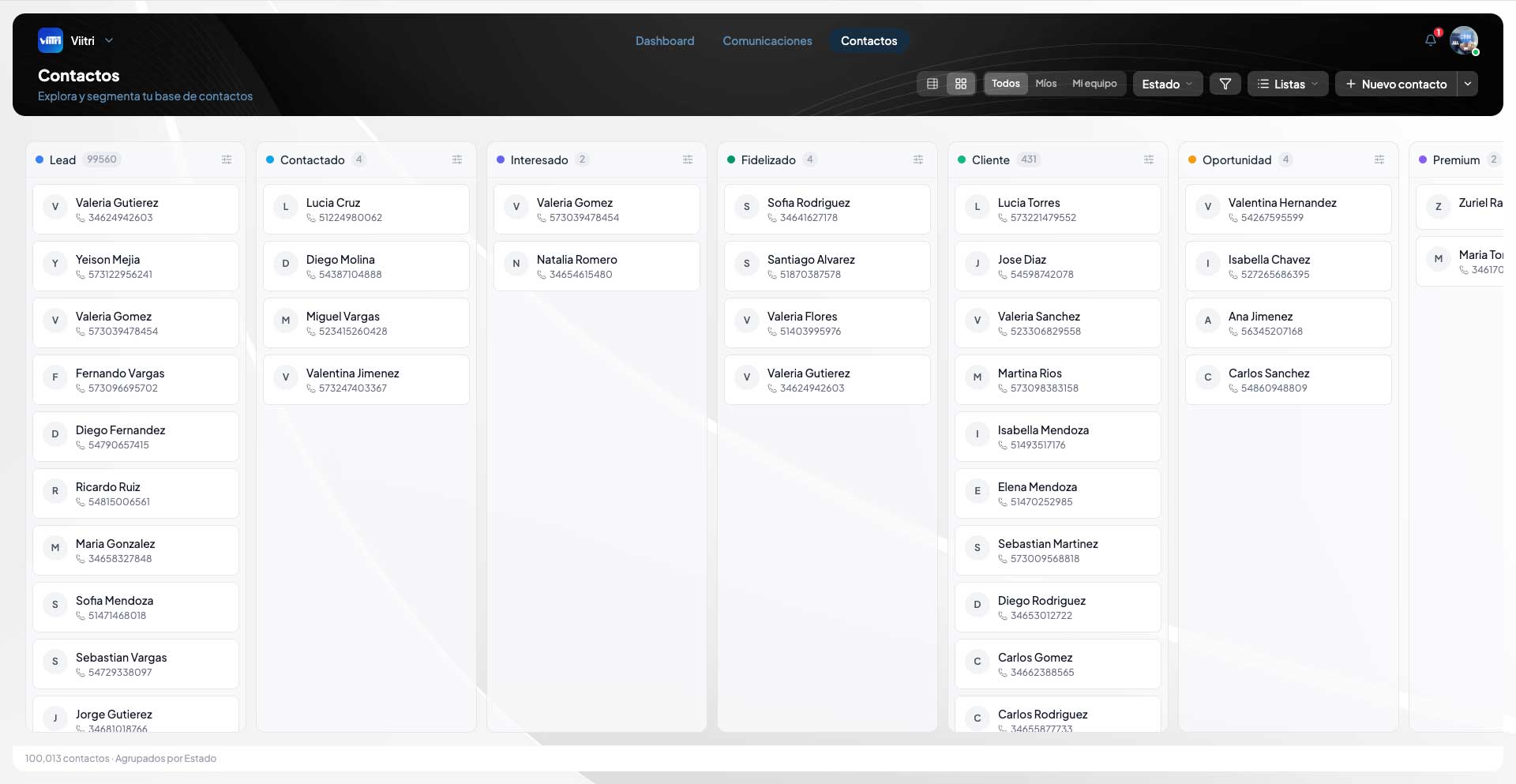The width and height of the screenshot is (1516, 784).
Task: Click phone number 573039478454 in Interesado column
Action: click(x=584, y=218)
